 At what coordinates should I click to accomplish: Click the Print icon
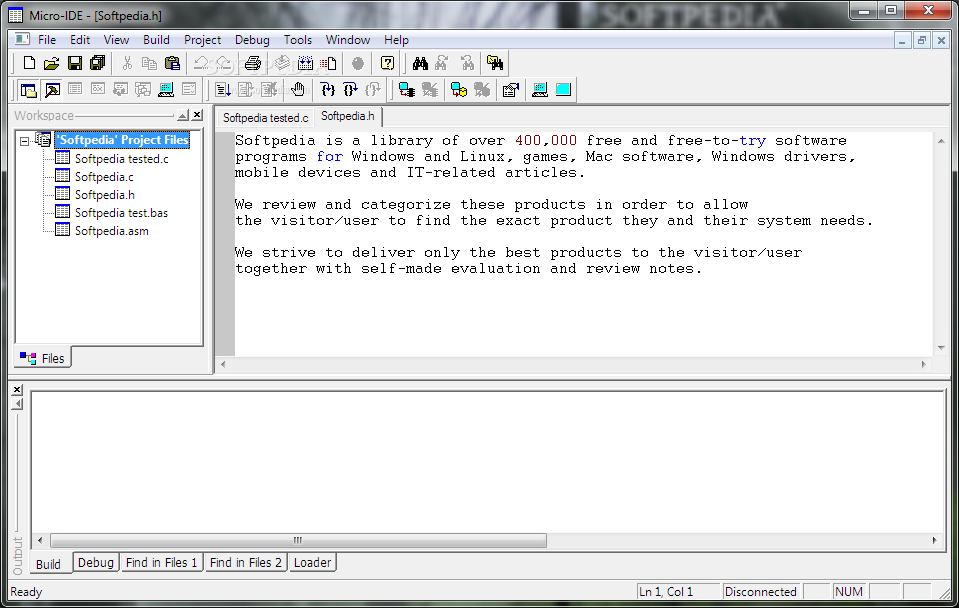tap(253, 63)
